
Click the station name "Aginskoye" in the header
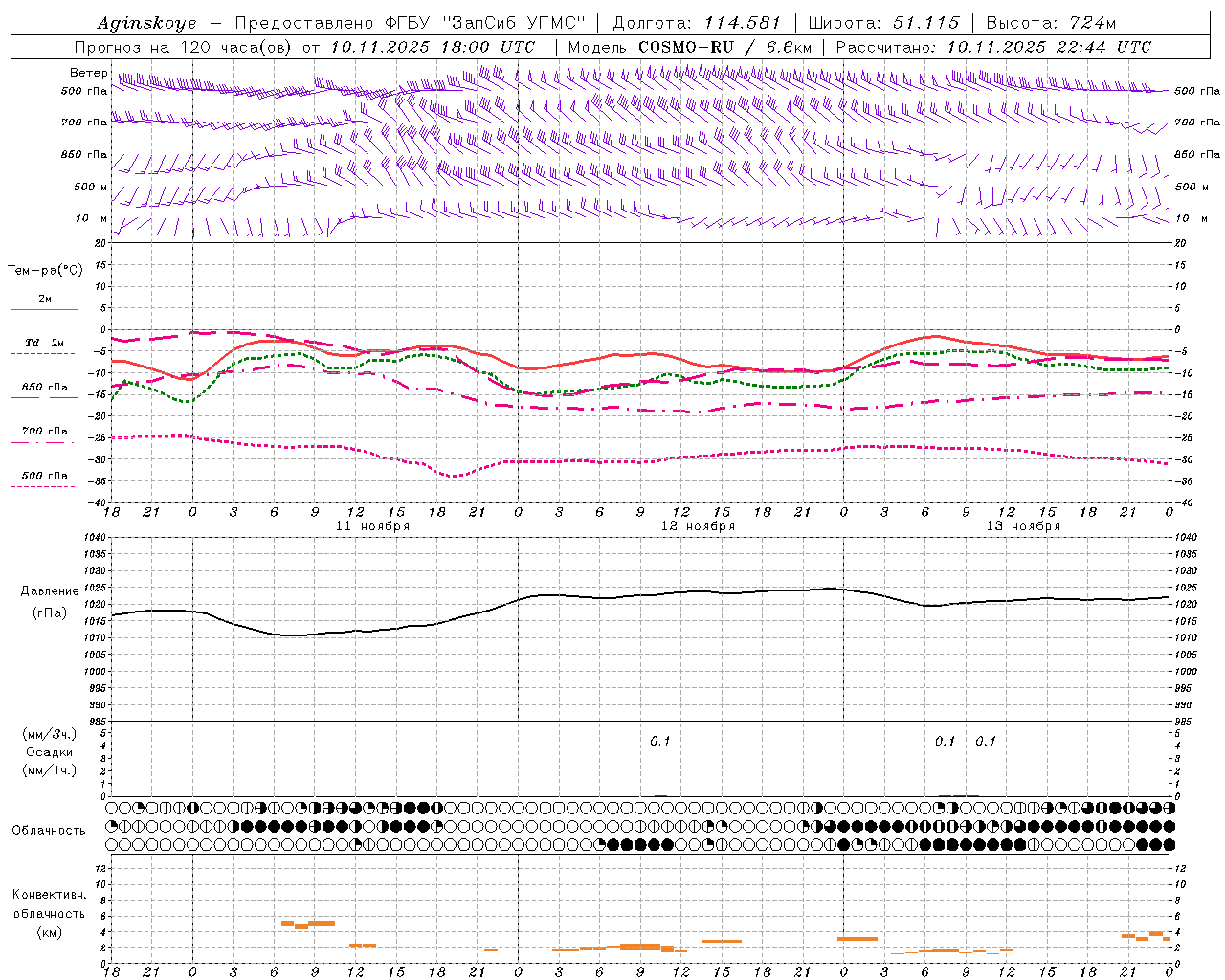point(146,23)
